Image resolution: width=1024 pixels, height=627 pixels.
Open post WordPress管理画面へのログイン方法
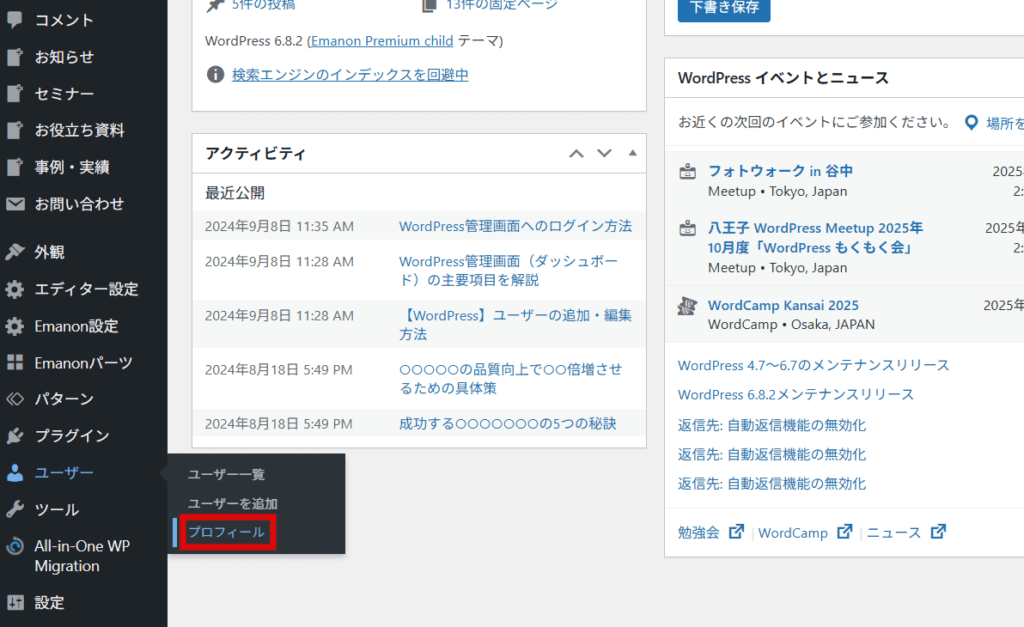tap(515, 226)
